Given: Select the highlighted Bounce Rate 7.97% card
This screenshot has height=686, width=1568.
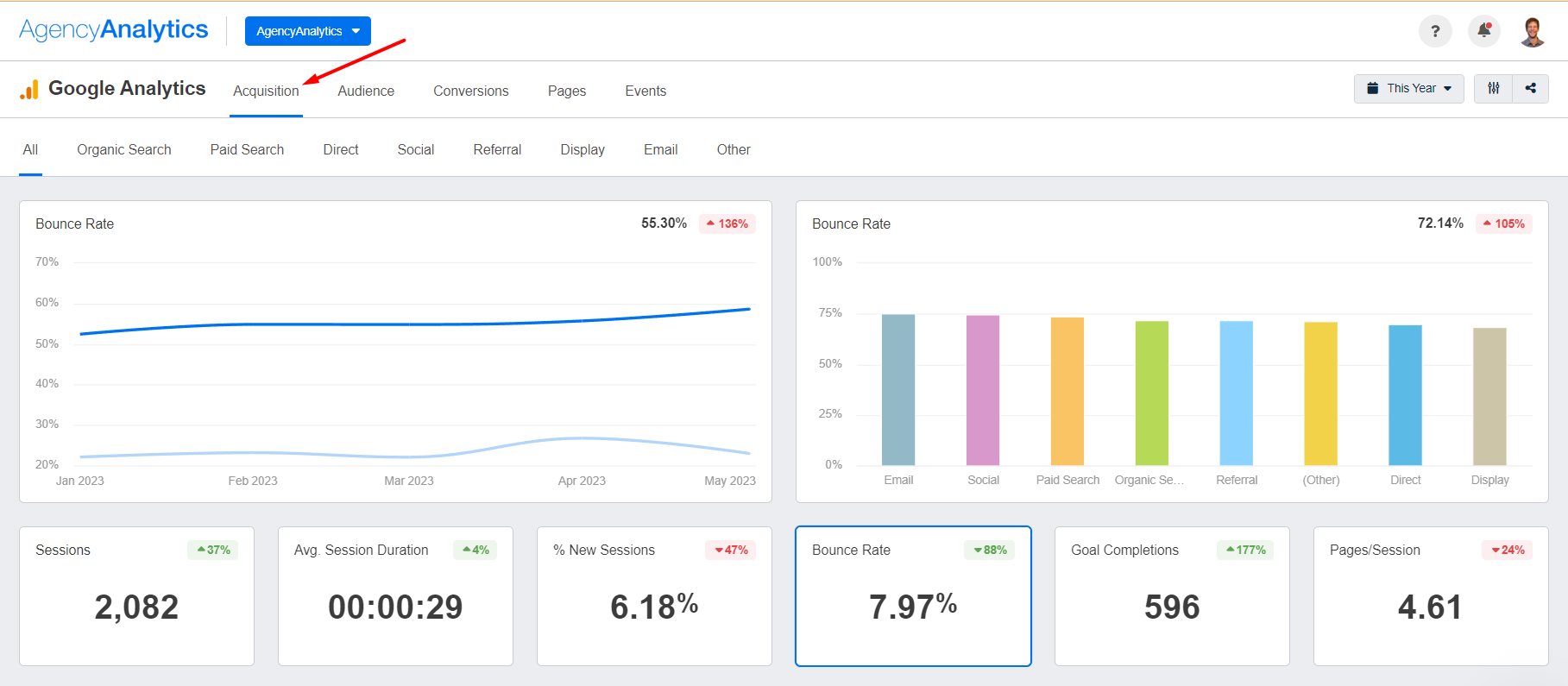Looking at the screenshot, I should pyautogui.click(x=913, y=596).
